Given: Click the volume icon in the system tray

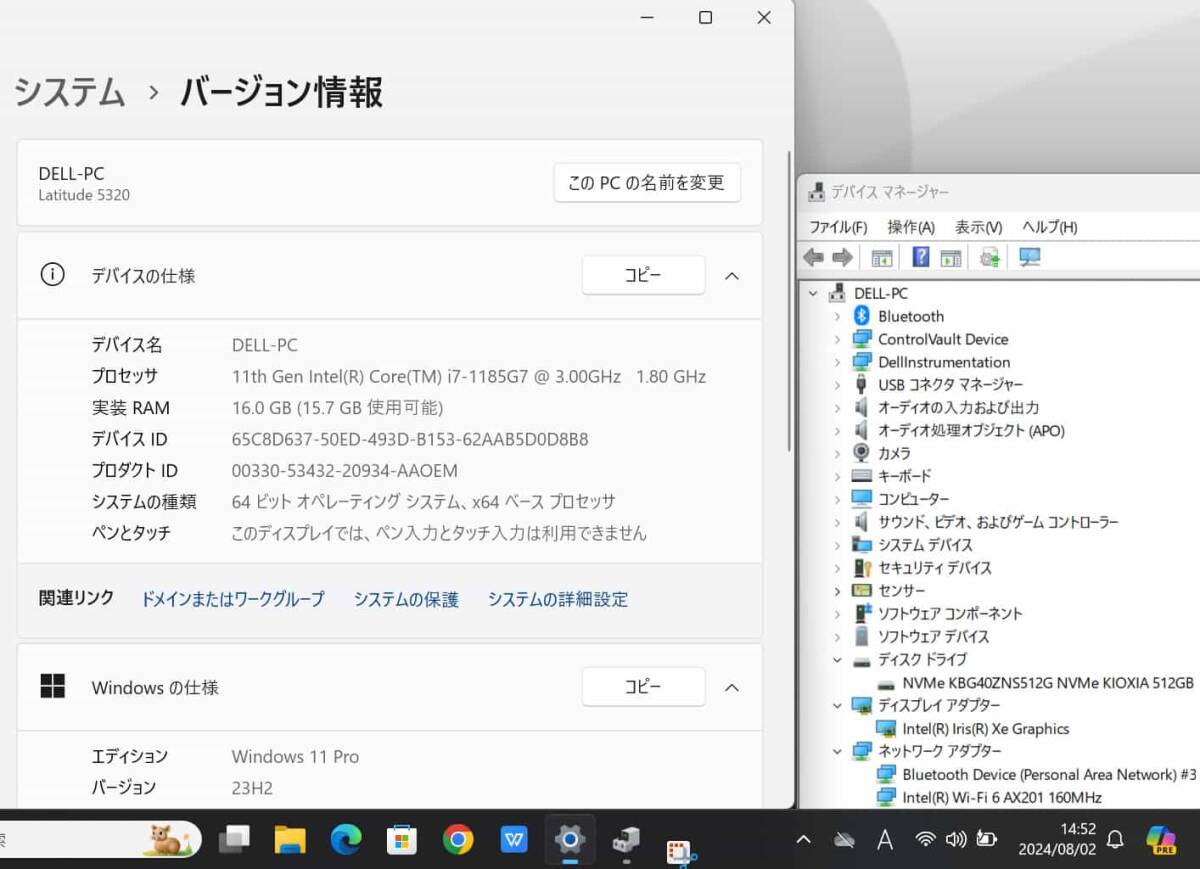Looking at the screenshot, I should coord(957,840).
